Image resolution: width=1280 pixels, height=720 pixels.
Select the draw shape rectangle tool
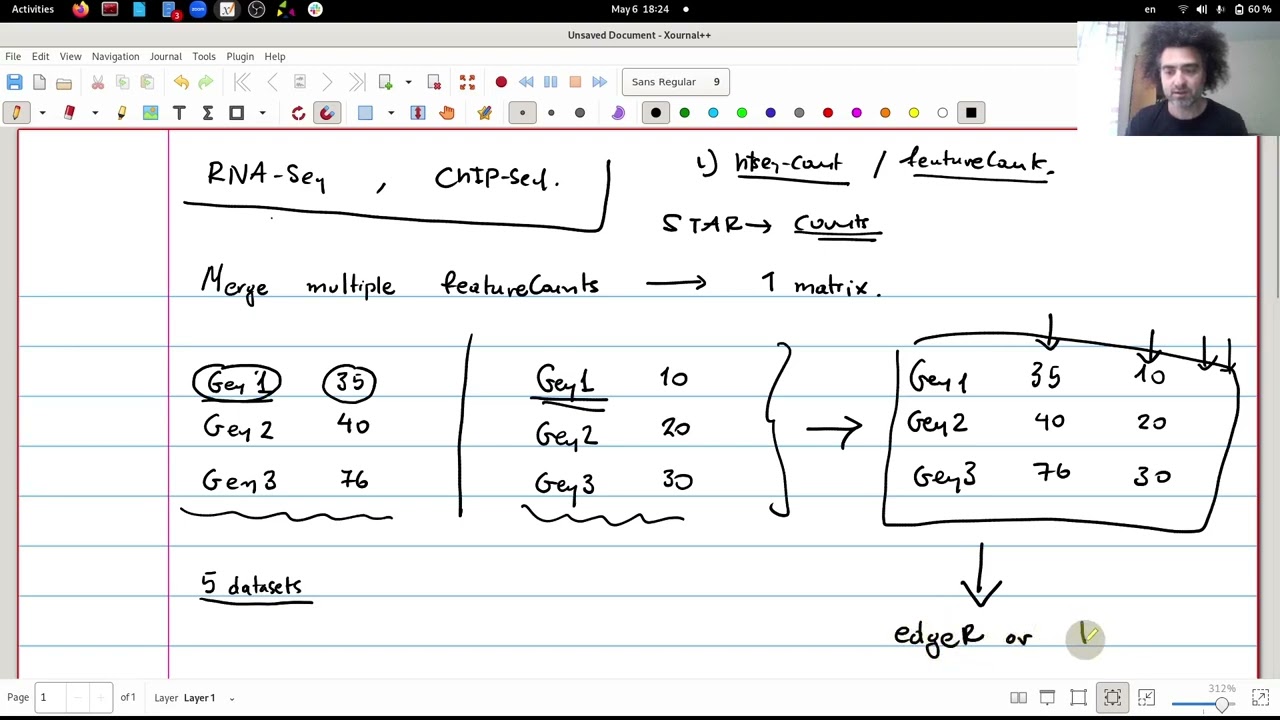237,113
